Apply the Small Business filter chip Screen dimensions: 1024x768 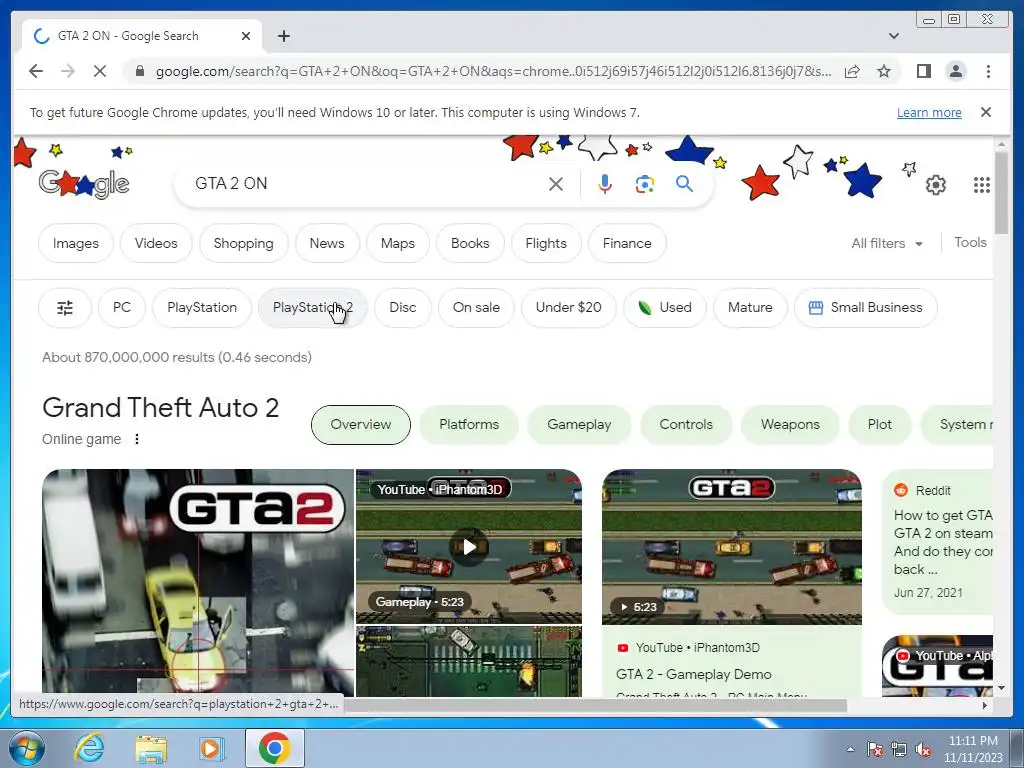pyautogui.click(x=865, y=308)
